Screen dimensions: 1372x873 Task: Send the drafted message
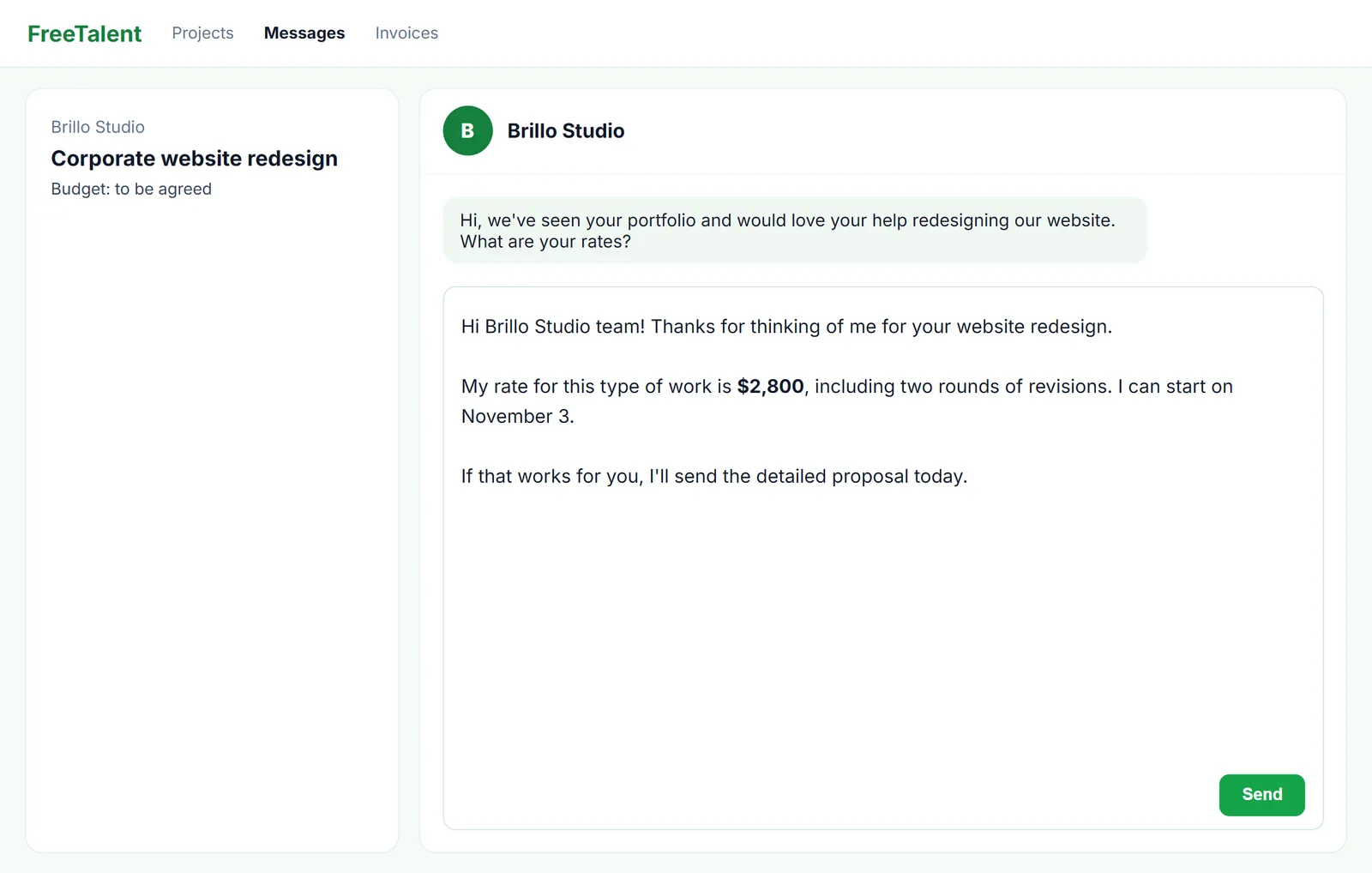[x=1261, y=795]
